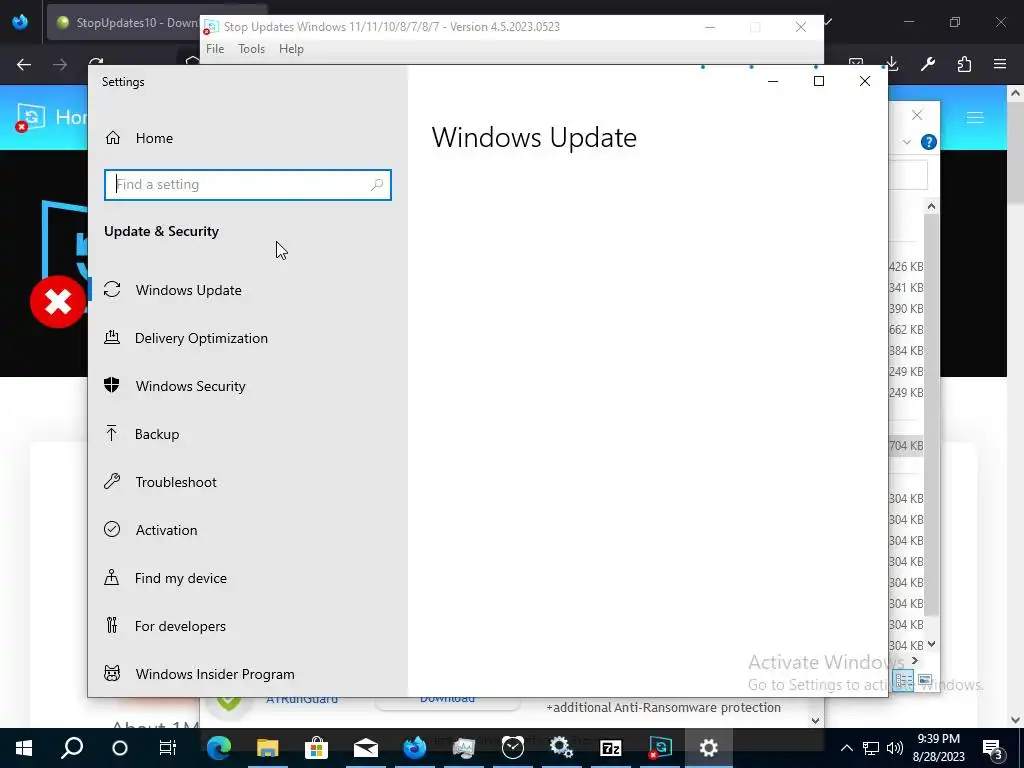1024x768 pixels.
Task: Open the website's hamburger menu
Action: pos(975,118)
